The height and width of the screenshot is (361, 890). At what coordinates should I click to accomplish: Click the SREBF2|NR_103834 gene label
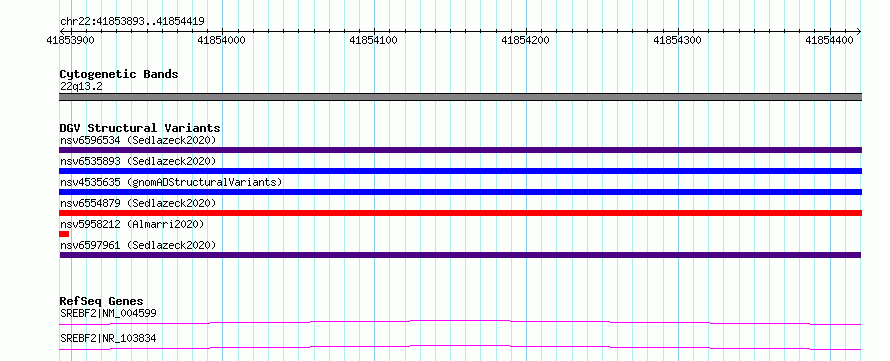coord(108,339)
